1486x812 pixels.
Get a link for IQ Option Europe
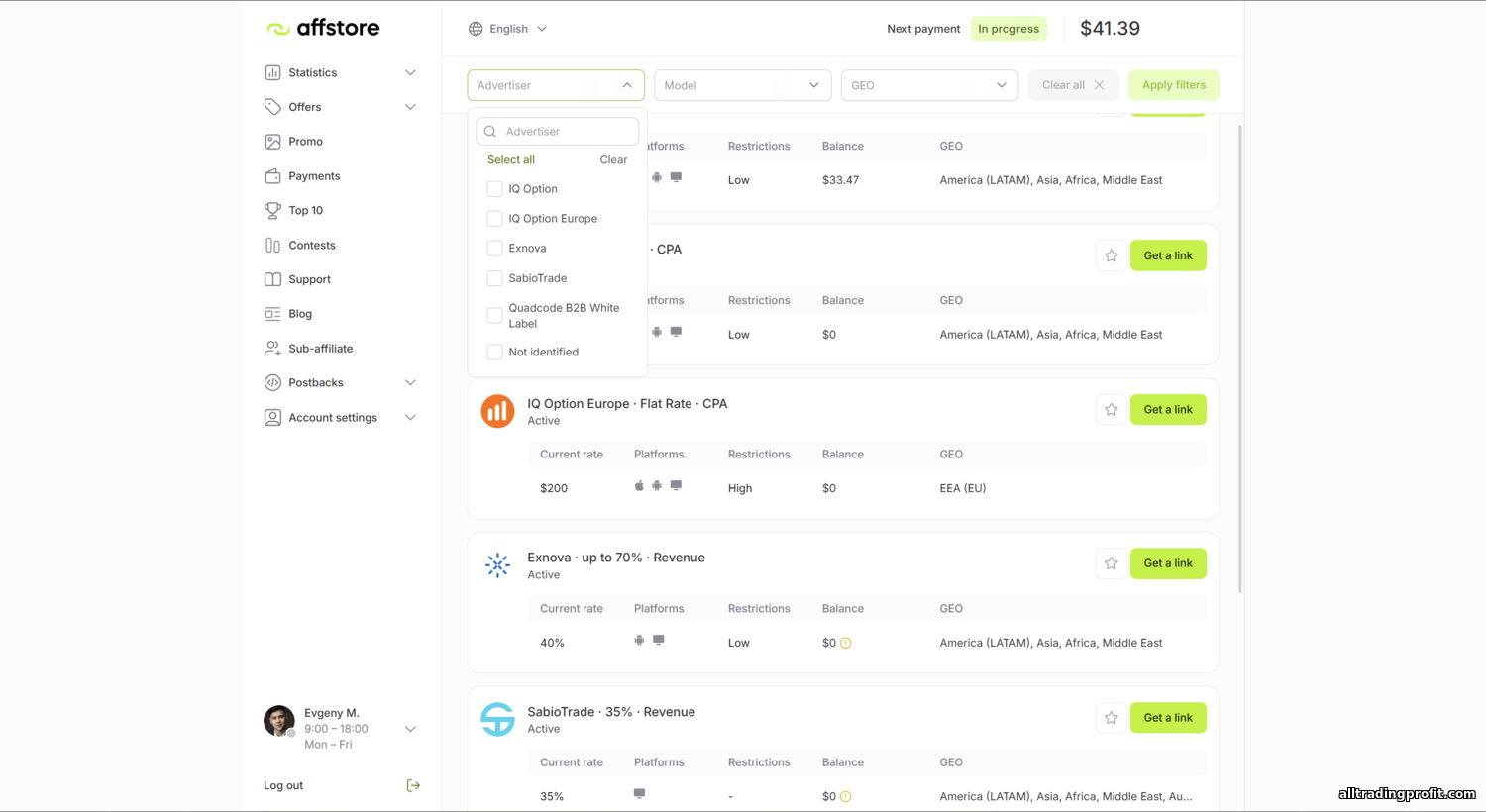click(x=1168, y=410)
